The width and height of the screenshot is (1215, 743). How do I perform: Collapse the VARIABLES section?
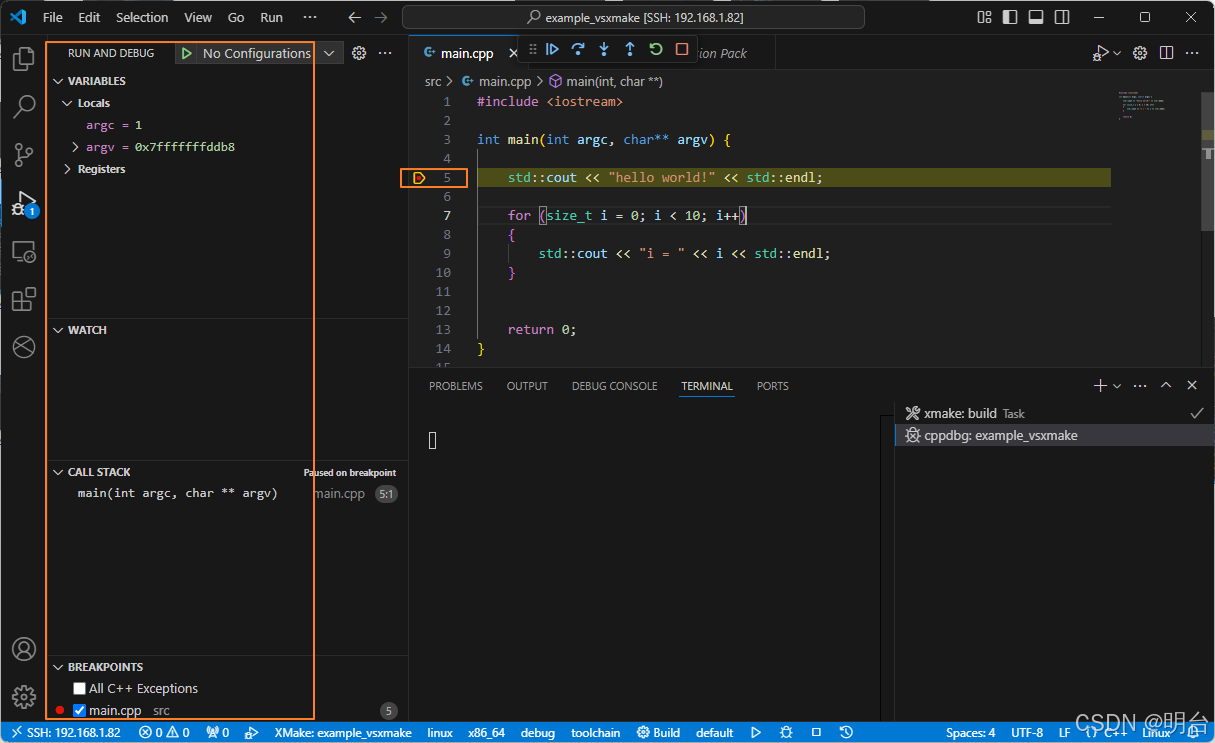pos(57,81)
